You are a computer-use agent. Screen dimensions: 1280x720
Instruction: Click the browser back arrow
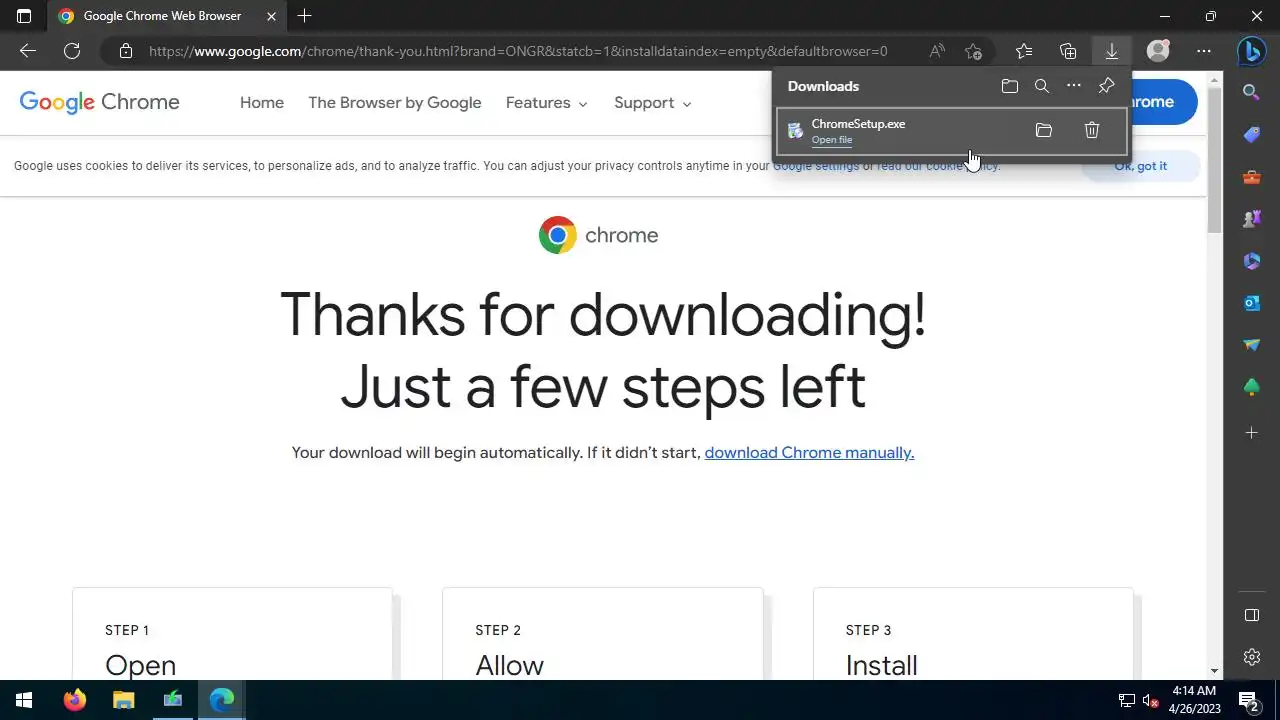(28, 51)
